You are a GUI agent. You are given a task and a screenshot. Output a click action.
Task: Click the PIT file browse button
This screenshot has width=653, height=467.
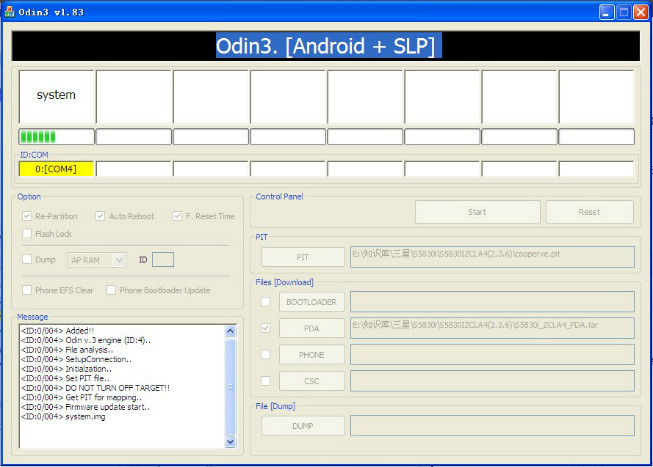pyautogui.click(x=303, y=258)
